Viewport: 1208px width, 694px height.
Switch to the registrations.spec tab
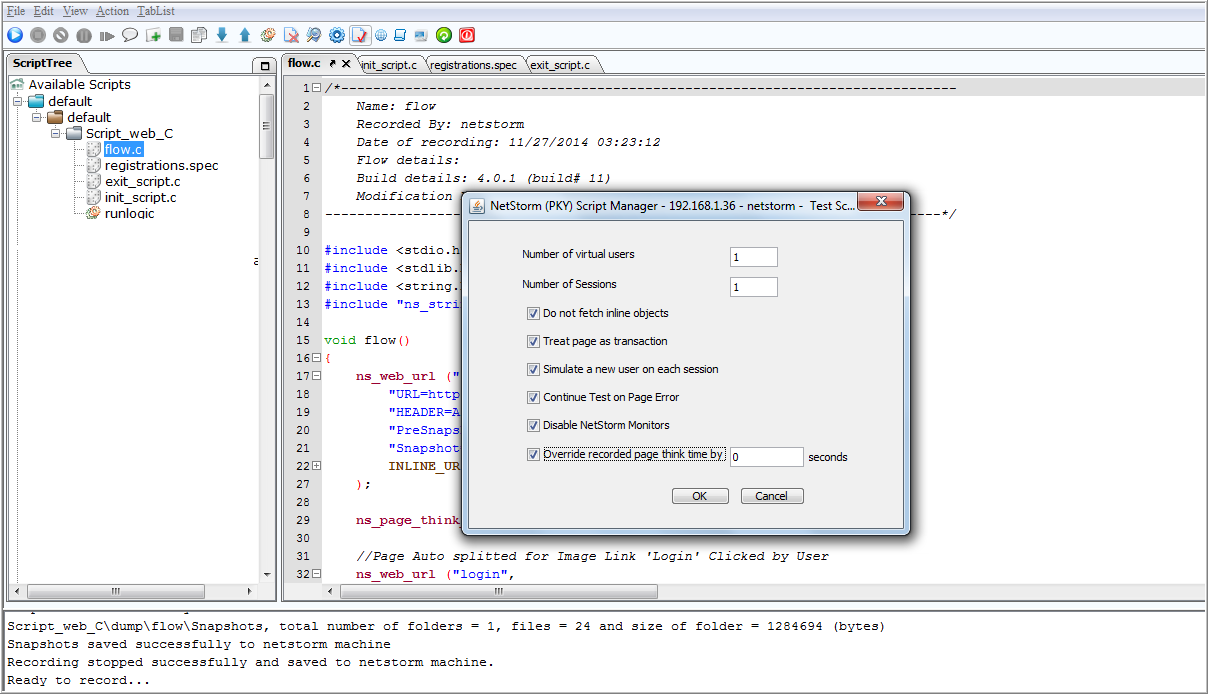tap(474, 65)
